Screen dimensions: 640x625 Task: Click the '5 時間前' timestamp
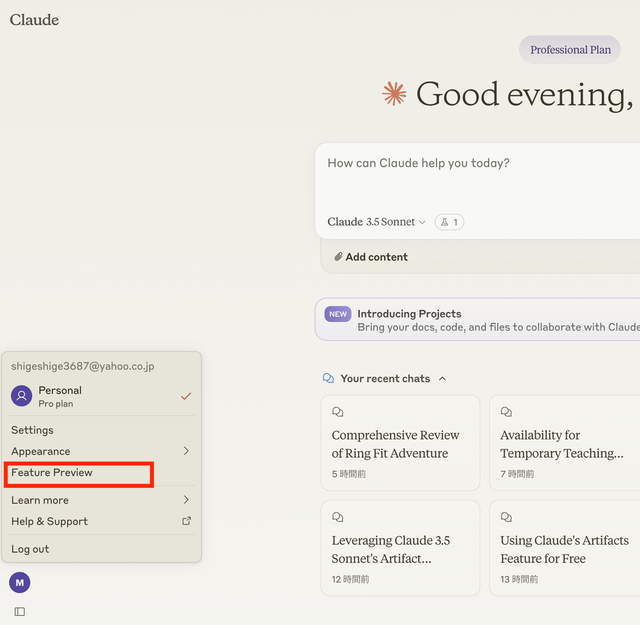[x=349, y=474]
